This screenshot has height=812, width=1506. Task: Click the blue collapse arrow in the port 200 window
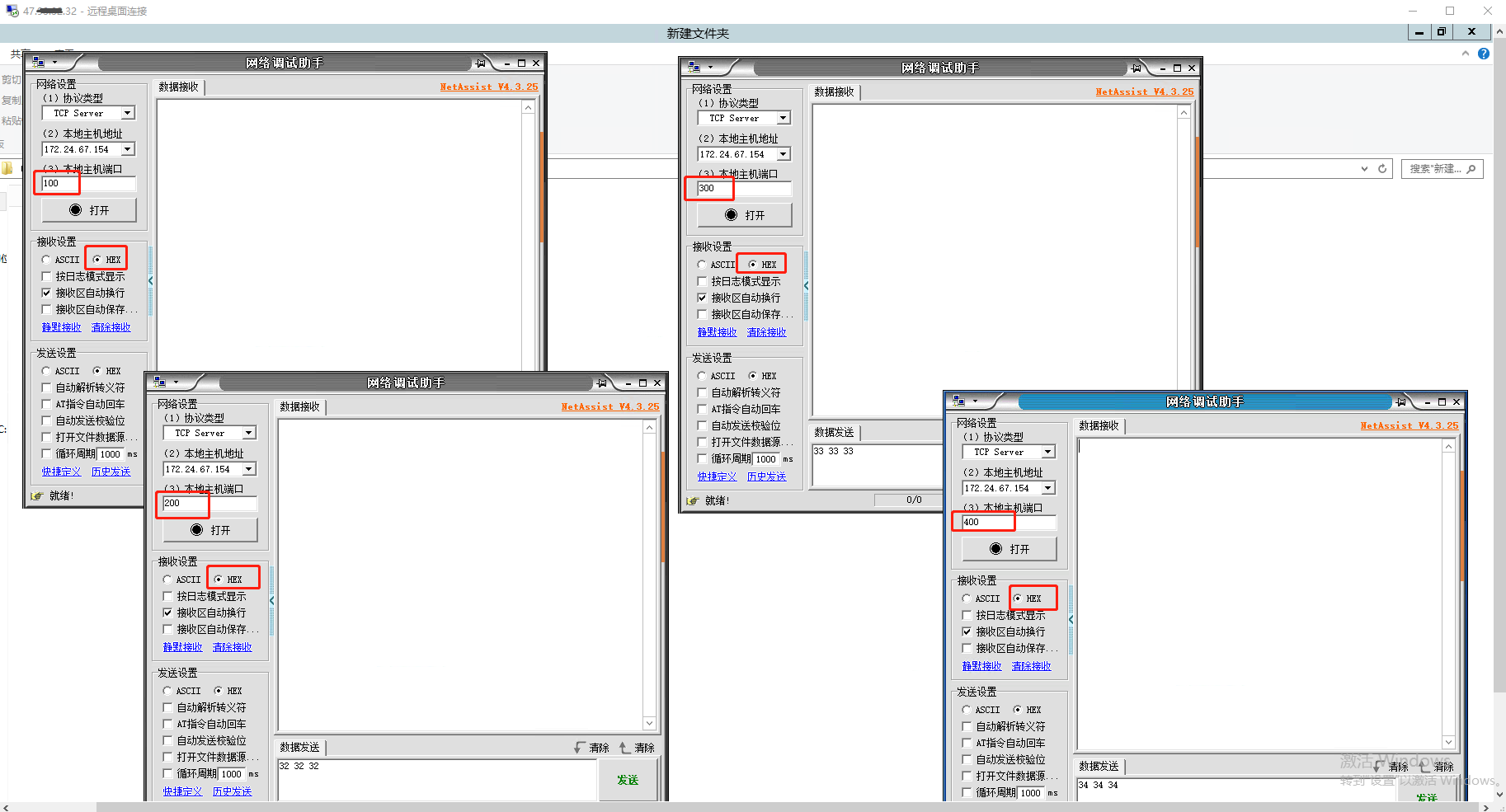click(x=272, y=601)
